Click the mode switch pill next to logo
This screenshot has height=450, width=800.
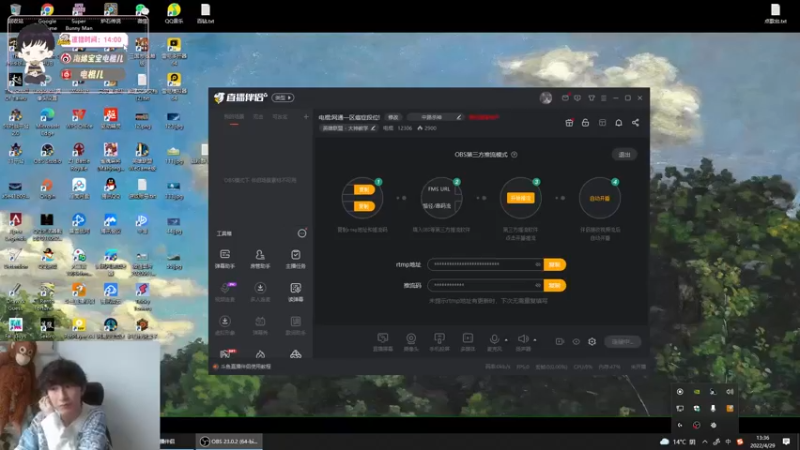(x=283, y=97)
